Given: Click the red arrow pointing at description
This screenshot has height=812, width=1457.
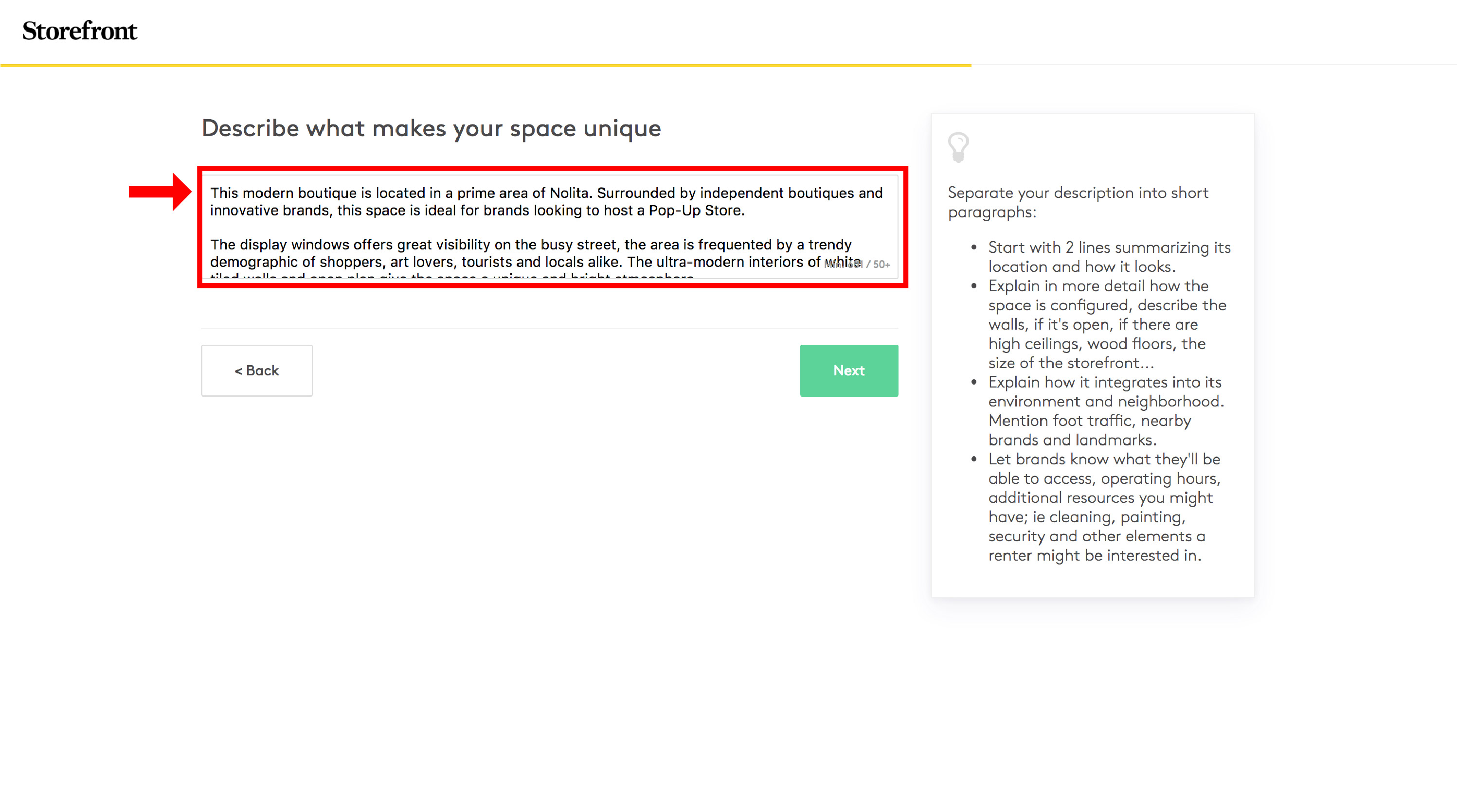Looking at the screenshot, I should coord(160,192).
